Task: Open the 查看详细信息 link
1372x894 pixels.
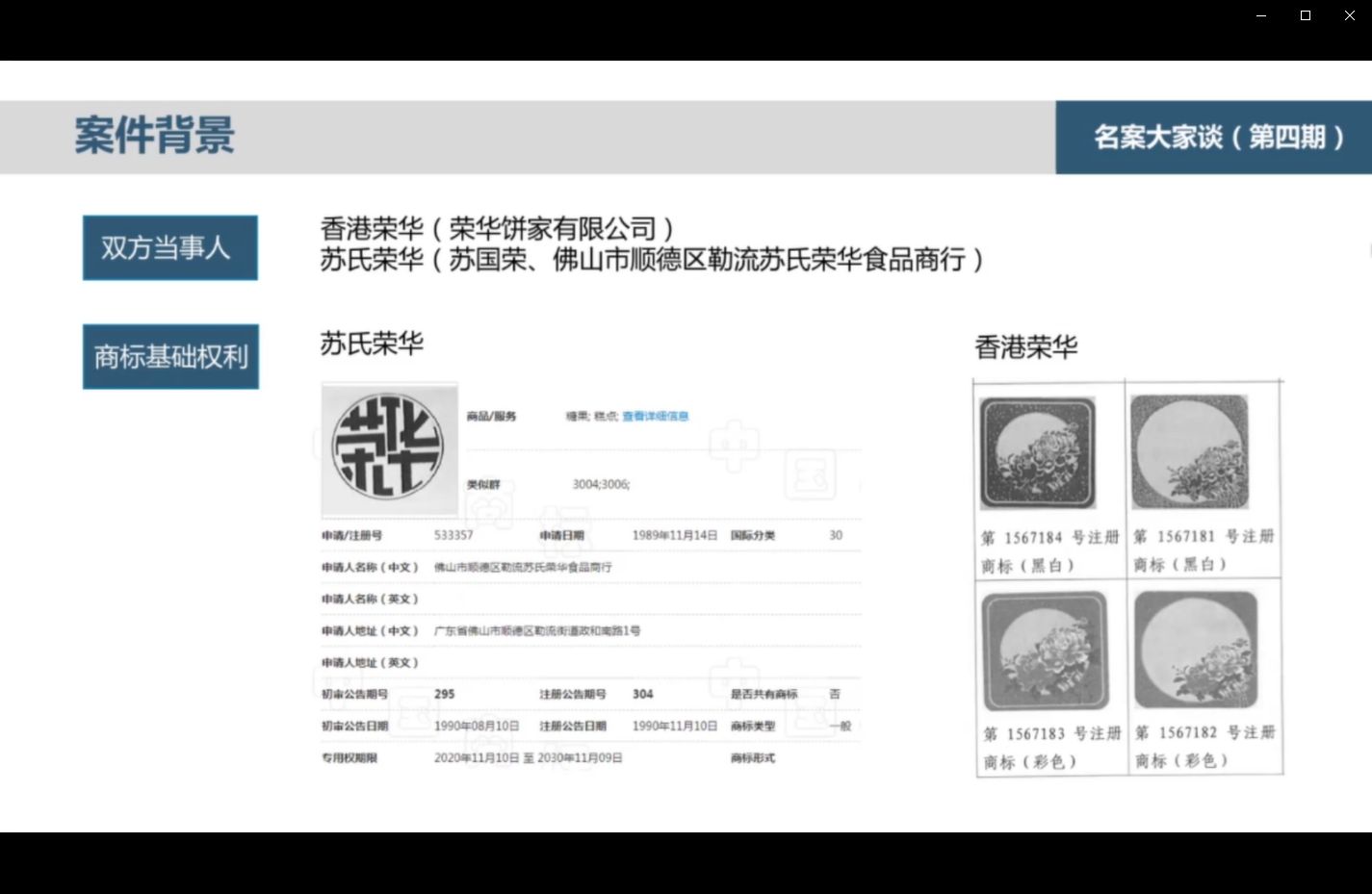Action: [x=655, y=417]
